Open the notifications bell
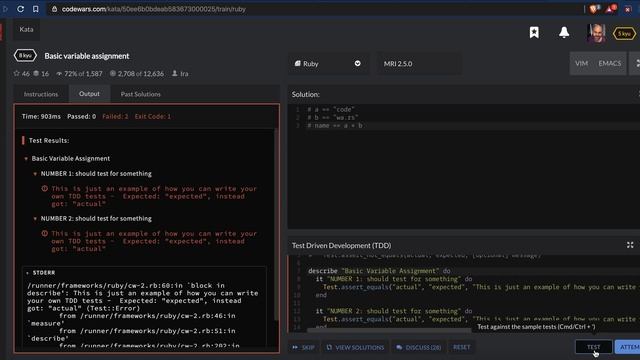This screenshot has width=640, height=360. (x=564, y=32)
